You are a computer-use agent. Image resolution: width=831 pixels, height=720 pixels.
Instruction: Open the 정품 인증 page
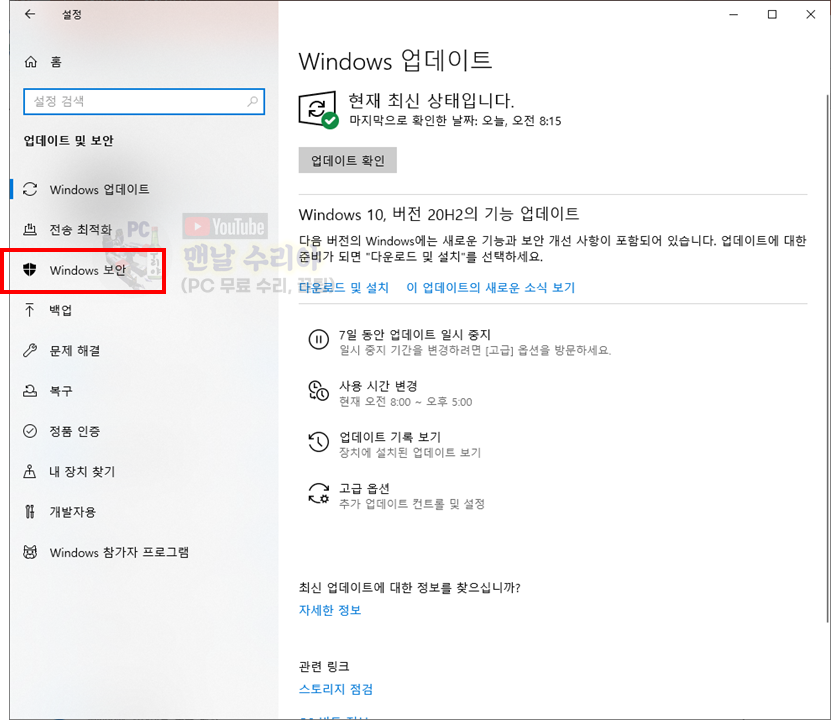tap(75, 431)
